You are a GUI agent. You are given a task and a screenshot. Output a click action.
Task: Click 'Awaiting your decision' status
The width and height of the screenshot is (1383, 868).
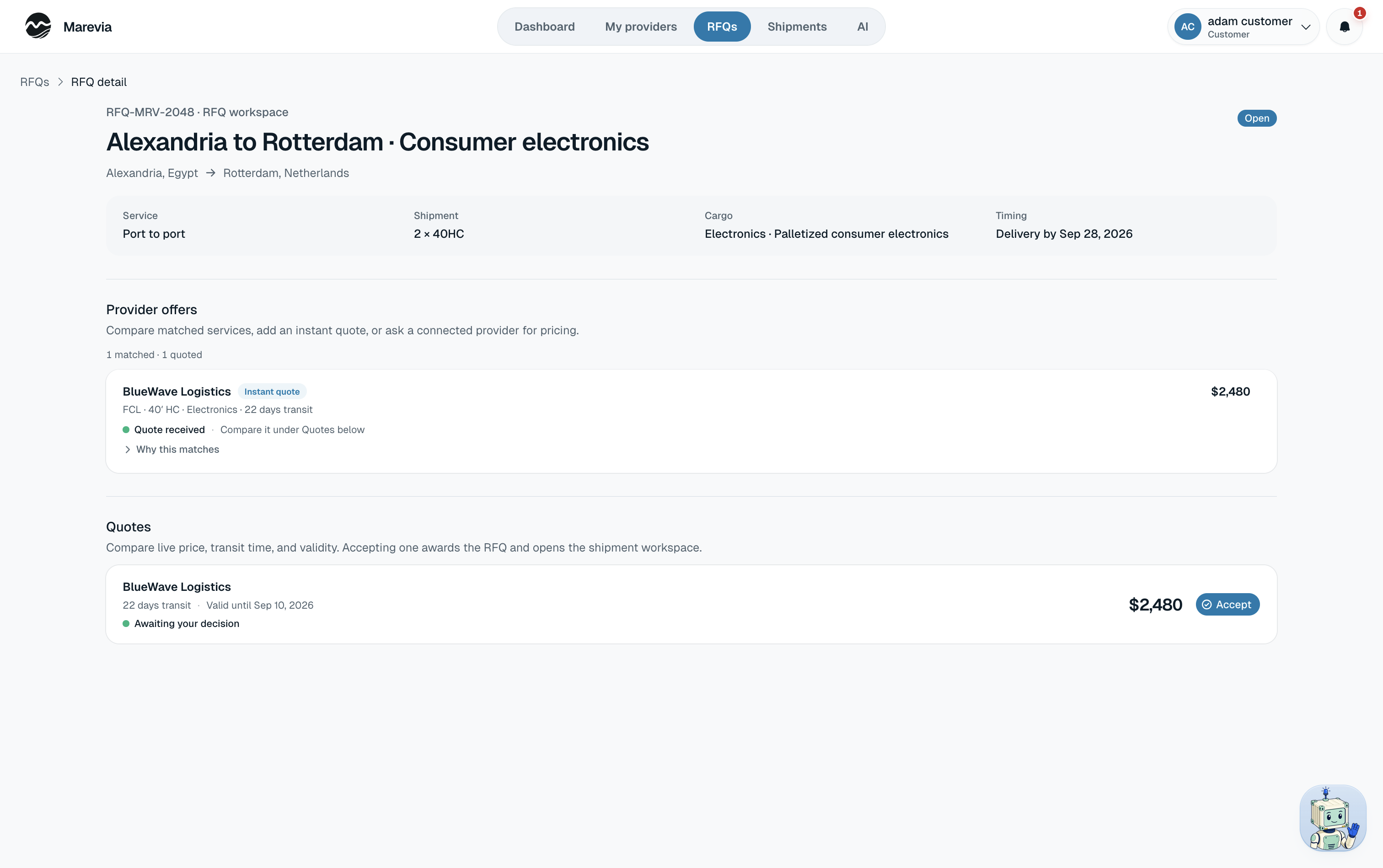pos(187,623)
